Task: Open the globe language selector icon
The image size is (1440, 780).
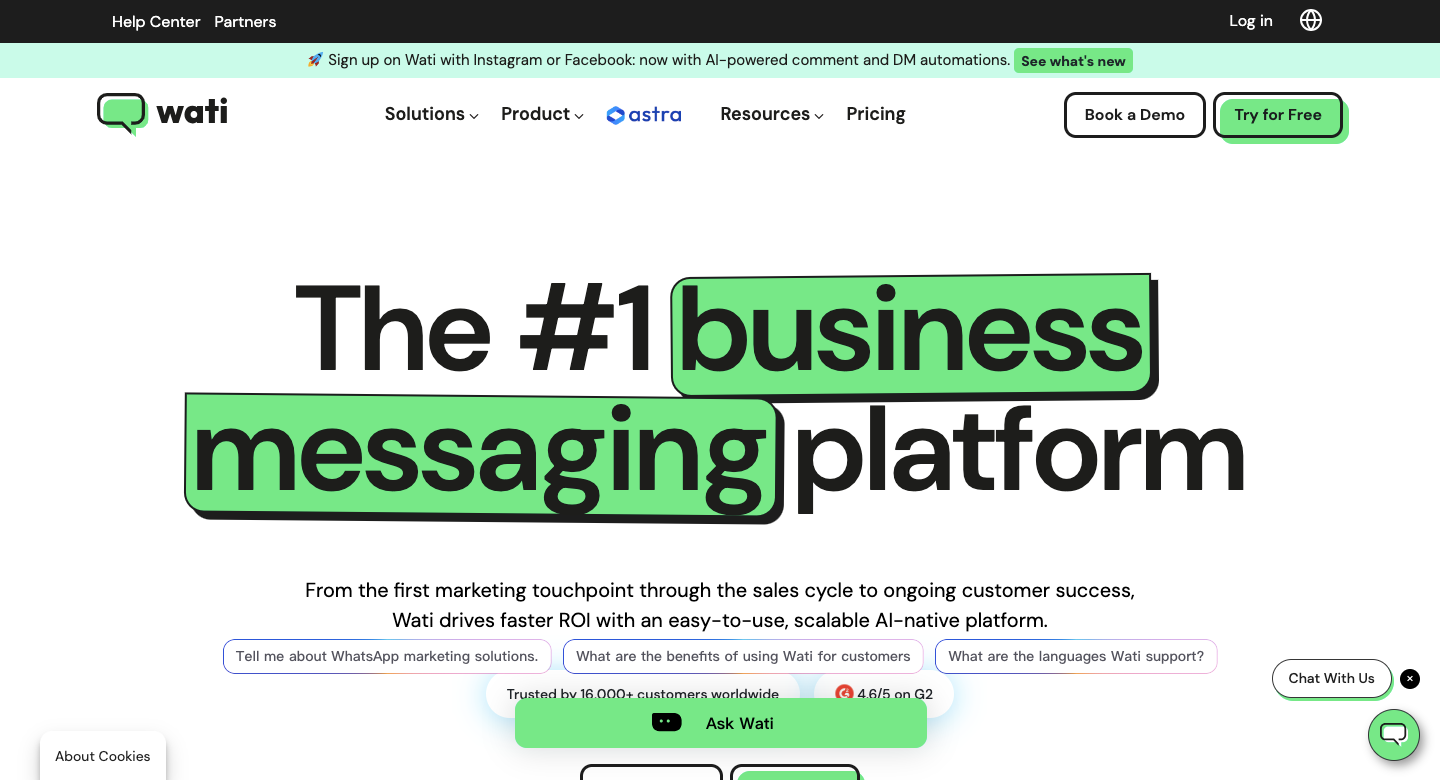Action: (x=1311, y=20)
